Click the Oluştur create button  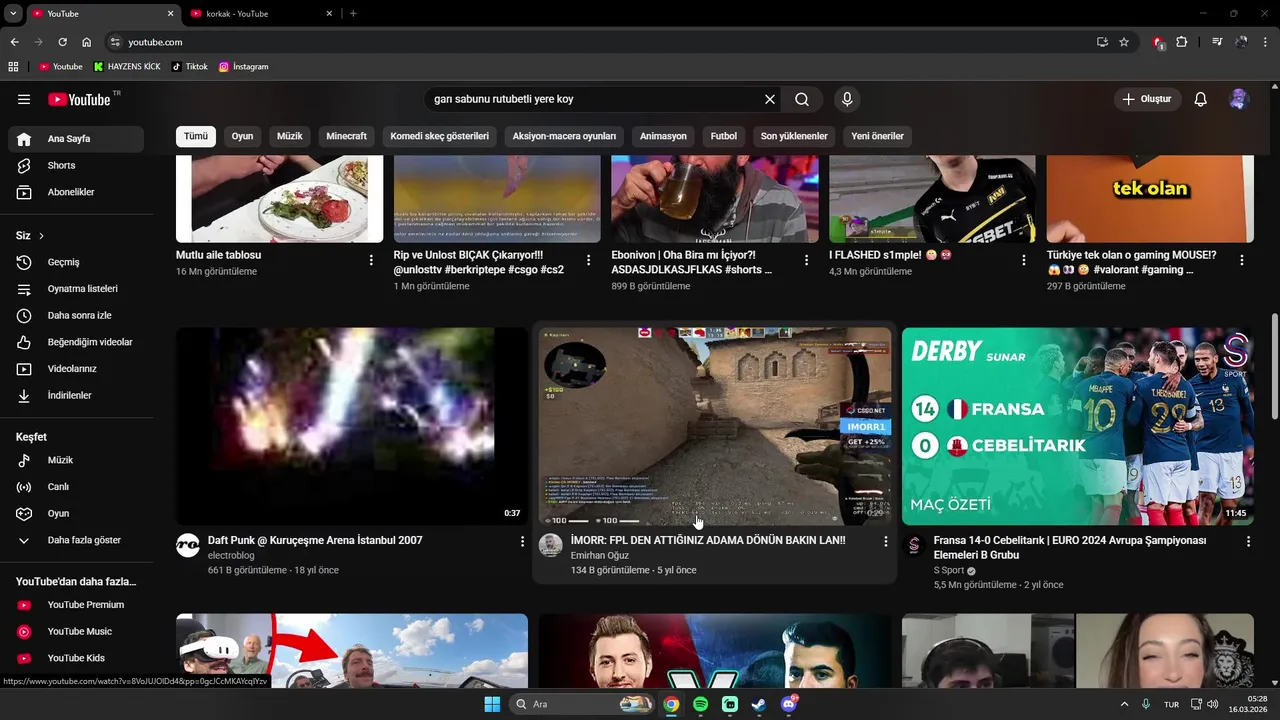[1147, 99]
